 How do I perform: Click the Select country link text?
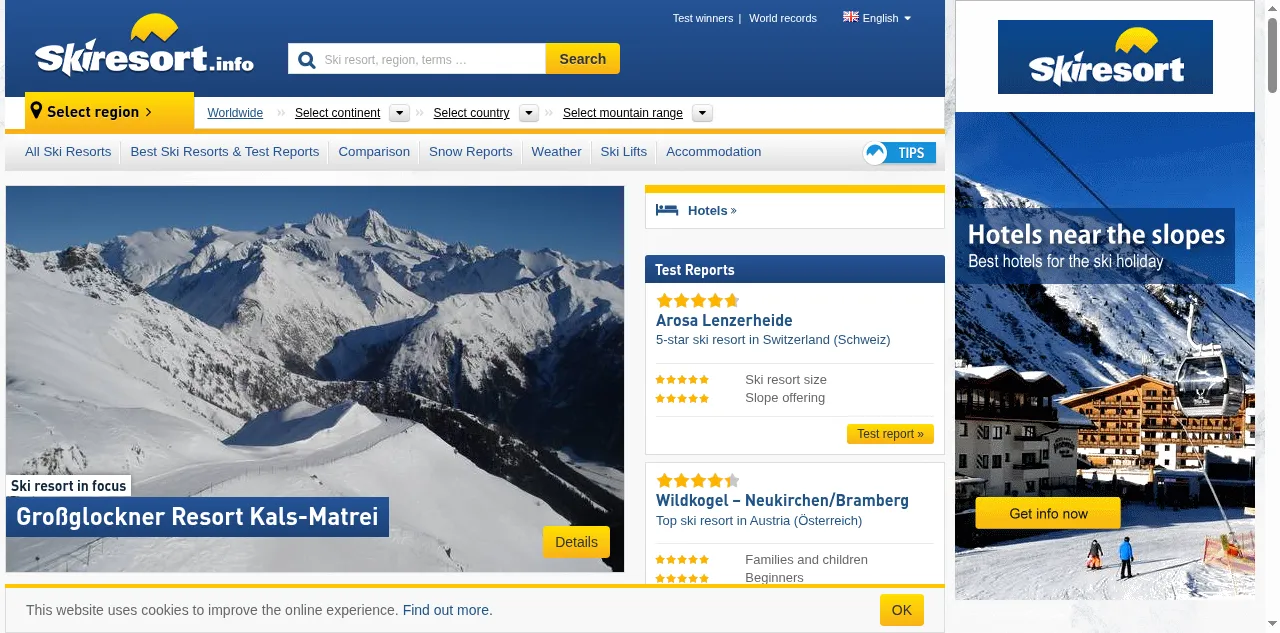pyautogui.click(x=471, y=113)
